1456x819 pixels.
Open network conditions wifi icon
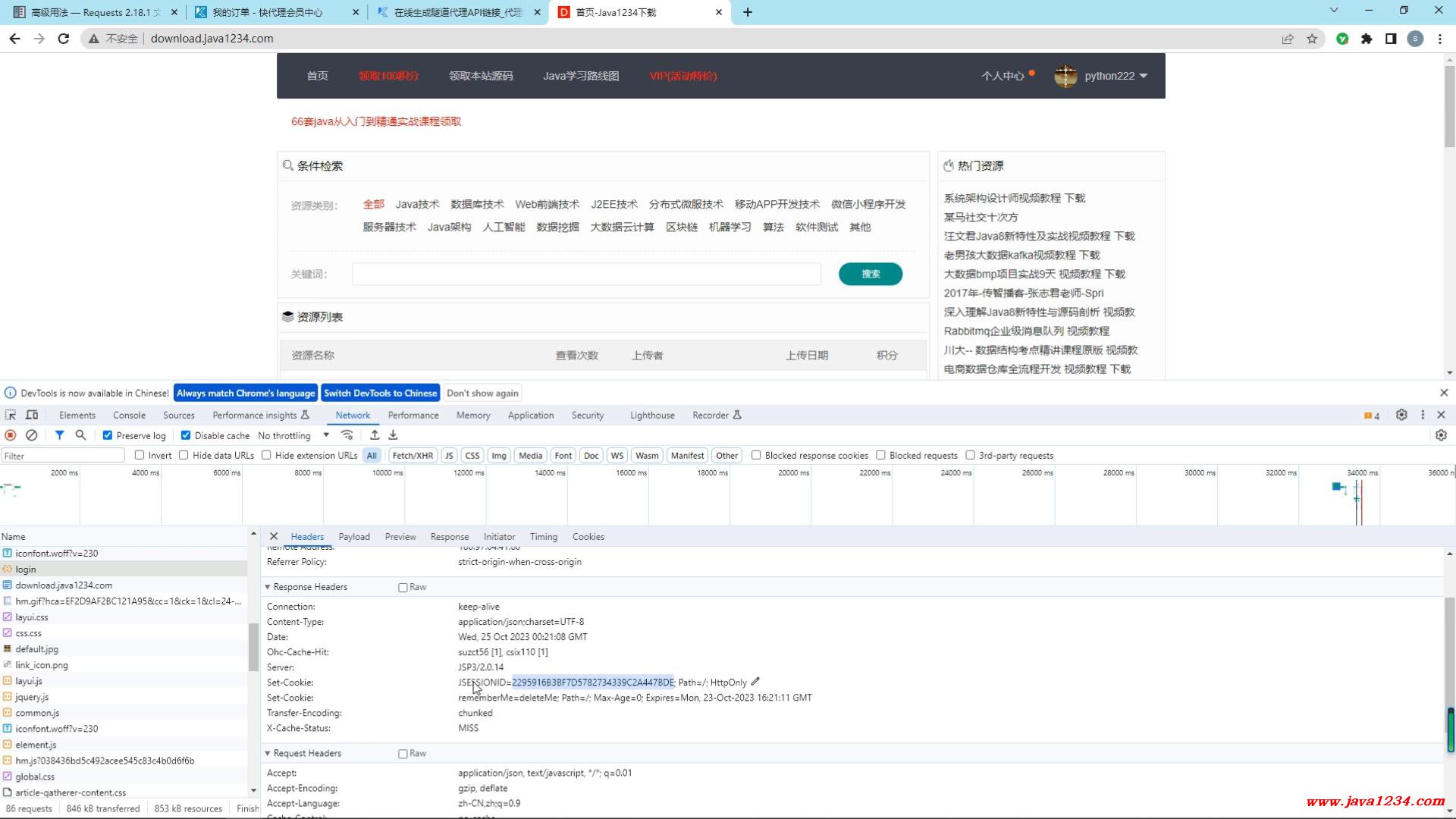[x=347, y=435]
